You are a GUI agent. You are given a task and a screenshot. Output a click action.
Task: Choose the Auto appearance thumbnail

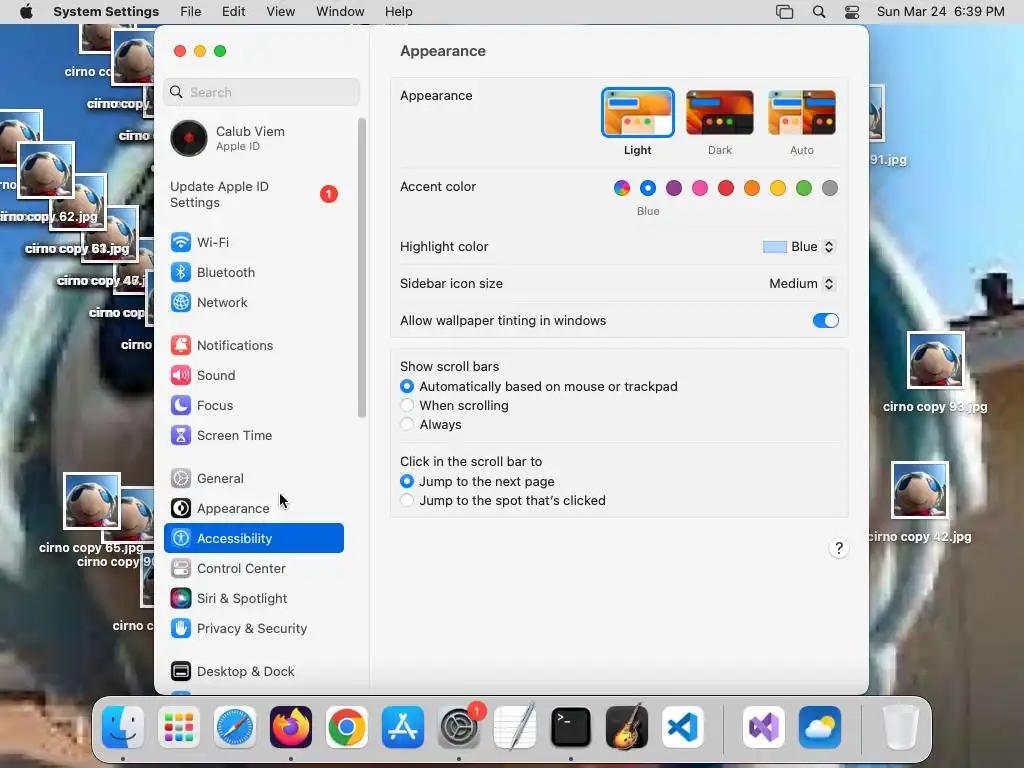802,113
